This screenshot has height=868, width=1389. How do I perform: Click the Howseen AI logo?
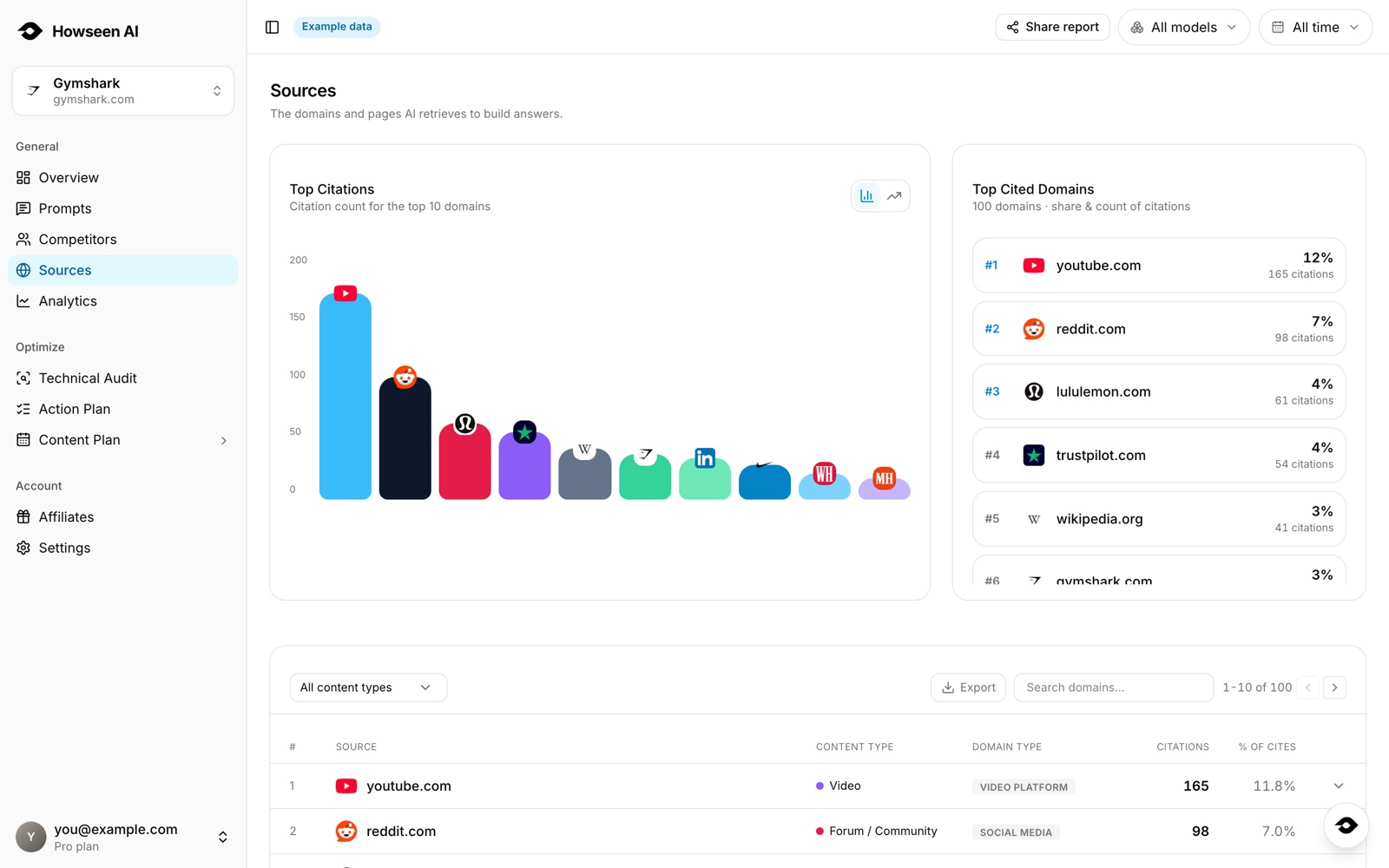pos(78,31)
